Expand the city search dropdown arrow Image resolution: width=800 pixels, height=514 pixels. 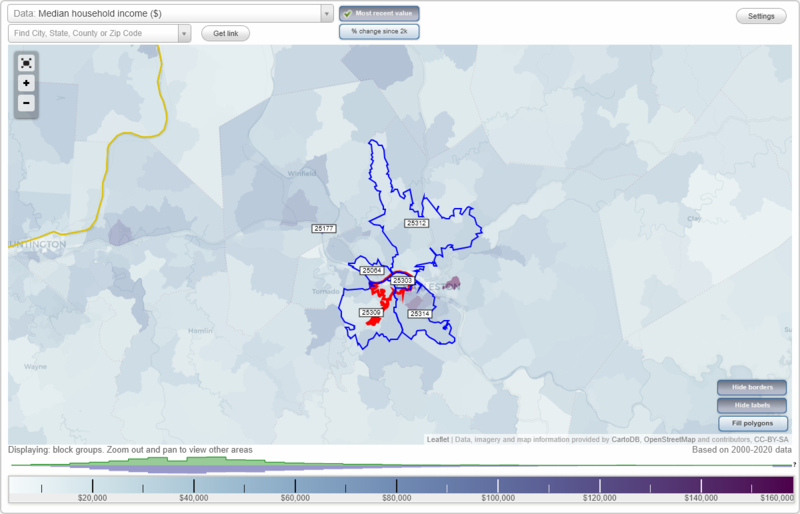click(184, 34)
